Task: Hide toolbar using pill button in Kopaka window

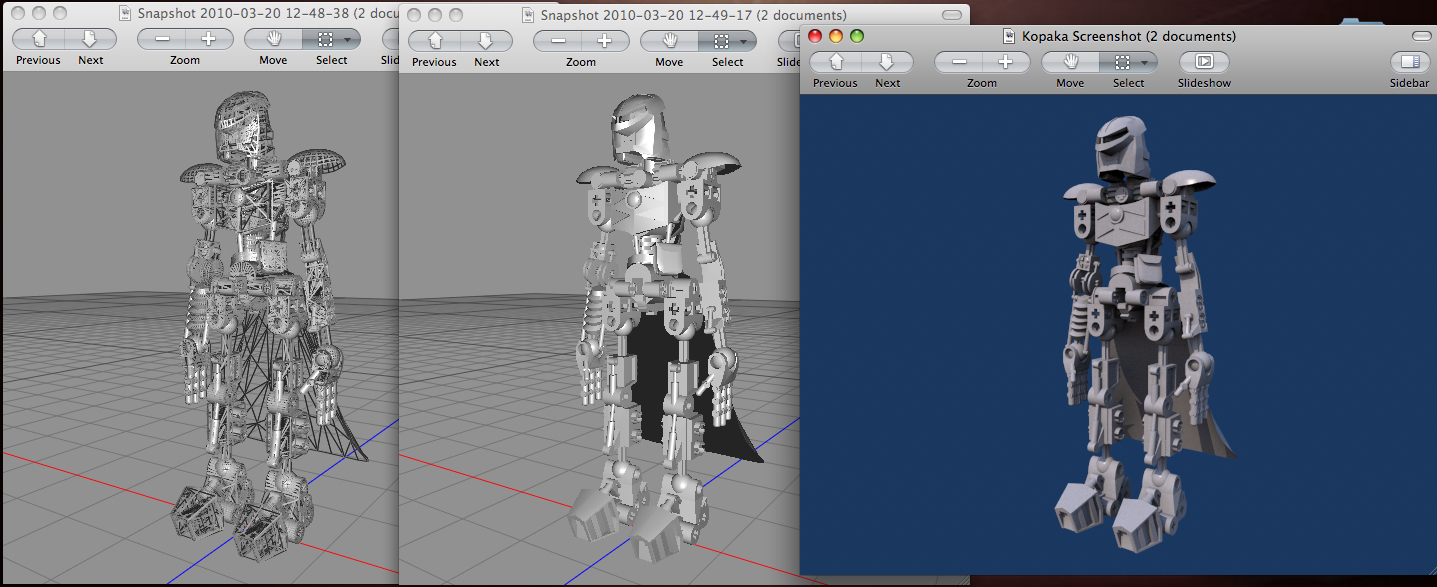Action: tap(1421, 36)
